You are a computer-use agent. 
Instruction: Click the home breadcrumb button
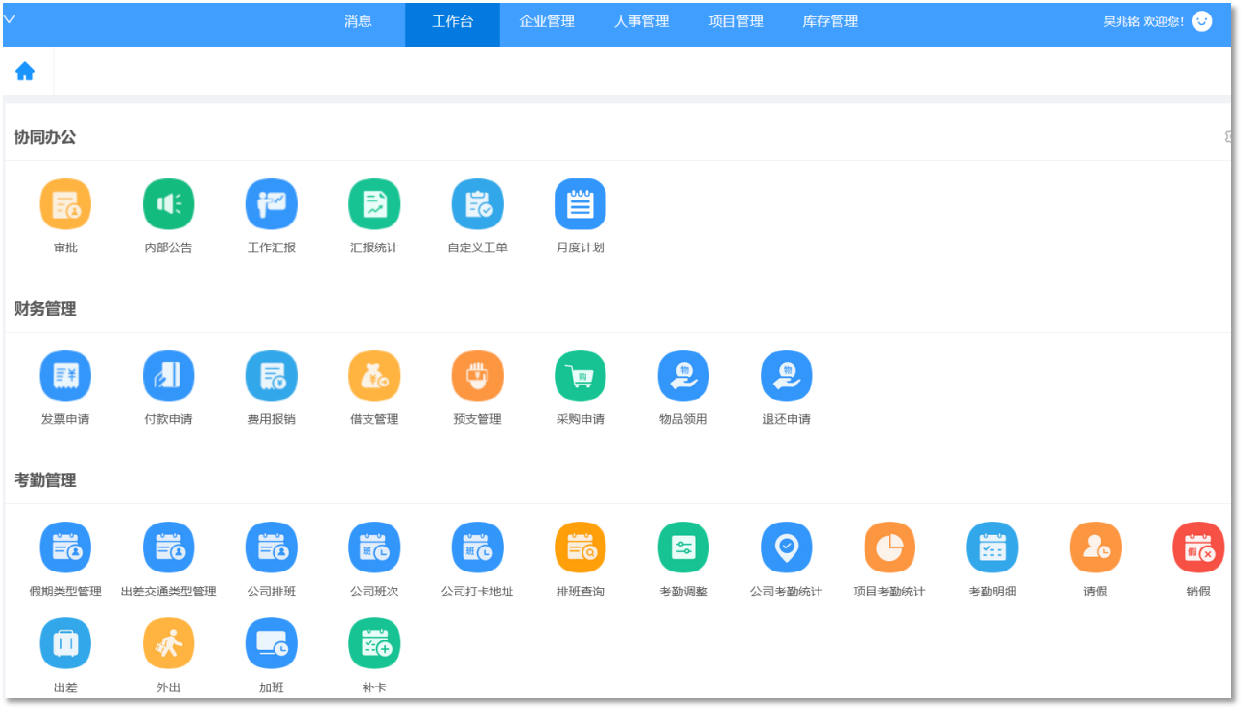pos(24,70)
